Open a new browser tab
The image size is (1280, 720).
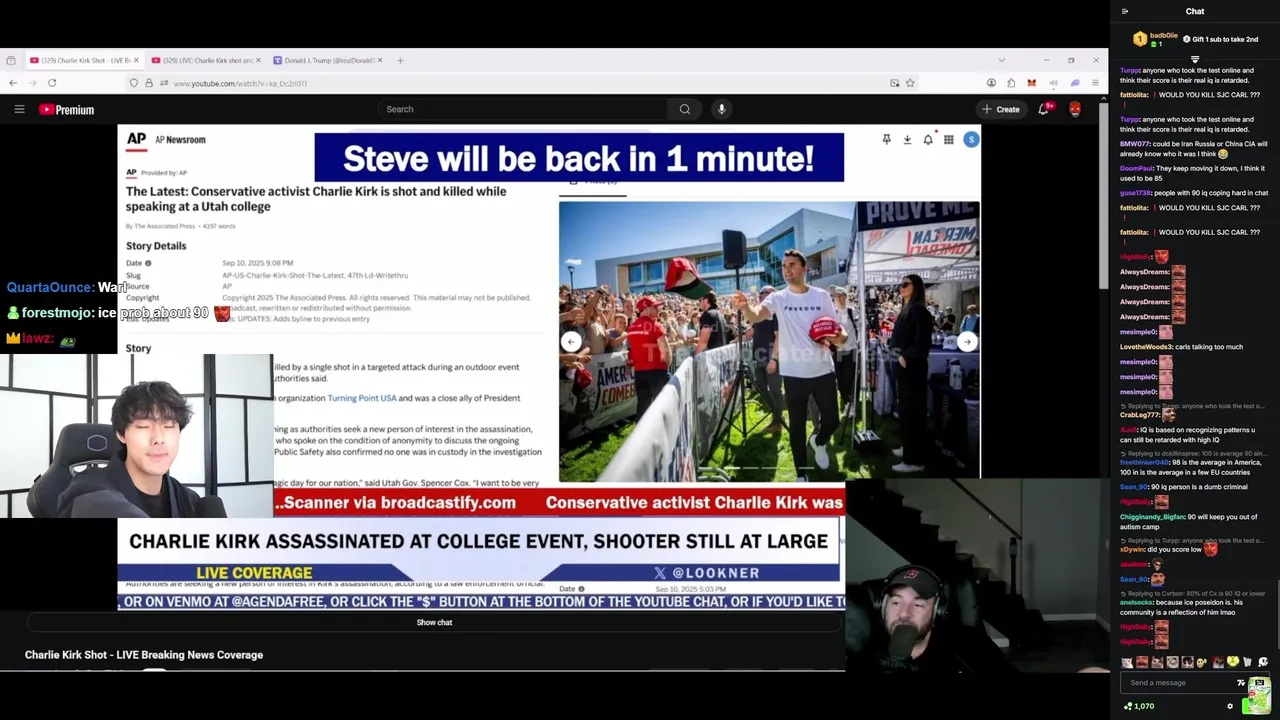[x=400, y=60]
